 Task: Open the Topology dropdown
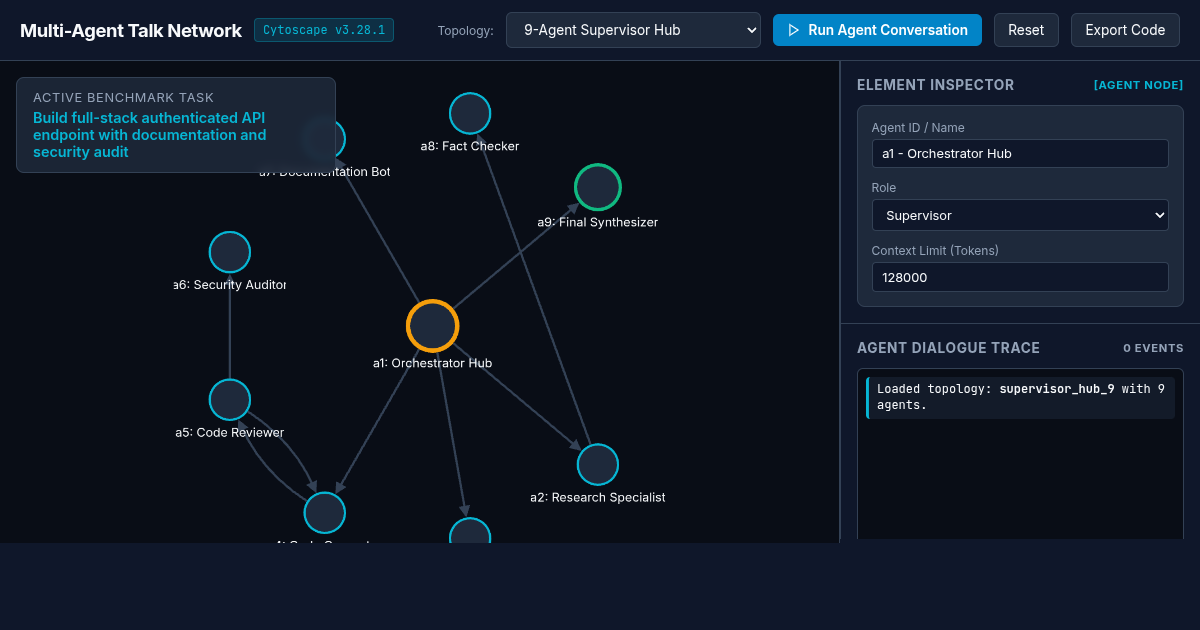[633, 30]
